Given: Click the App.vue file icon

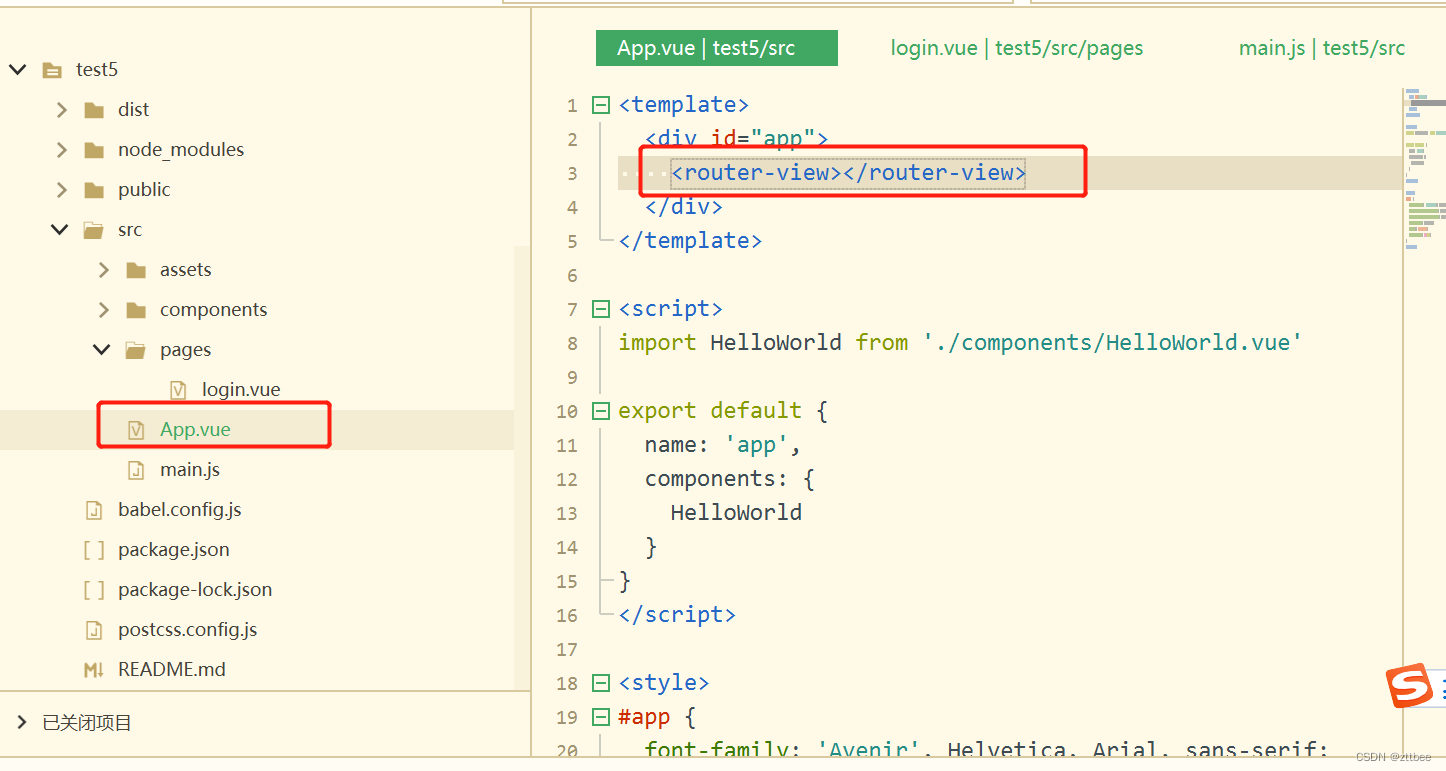Looking at the screenshot, I should point(136,430).
